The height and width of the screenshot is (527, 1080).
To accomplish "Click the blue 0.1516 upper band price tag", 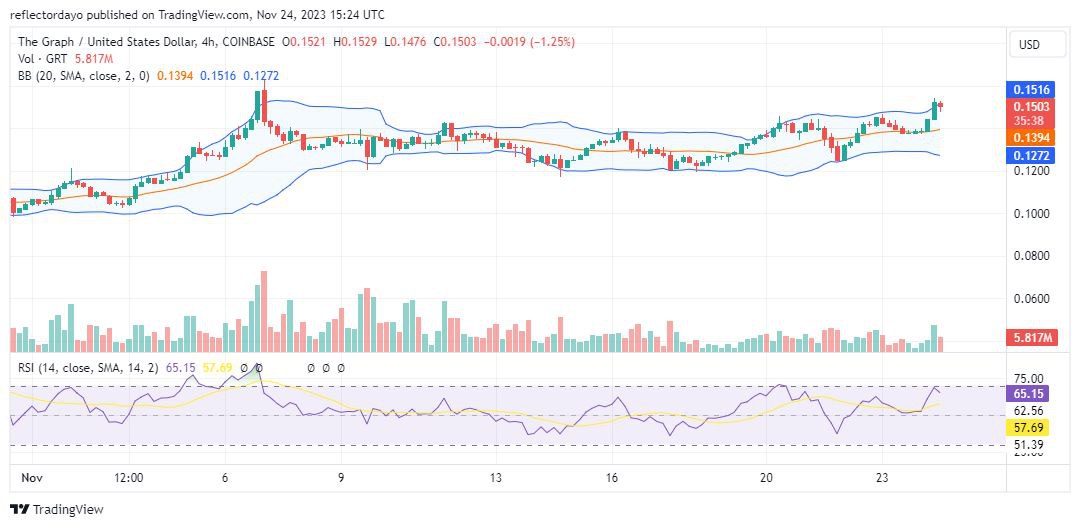I will (x=1030, y=90).
